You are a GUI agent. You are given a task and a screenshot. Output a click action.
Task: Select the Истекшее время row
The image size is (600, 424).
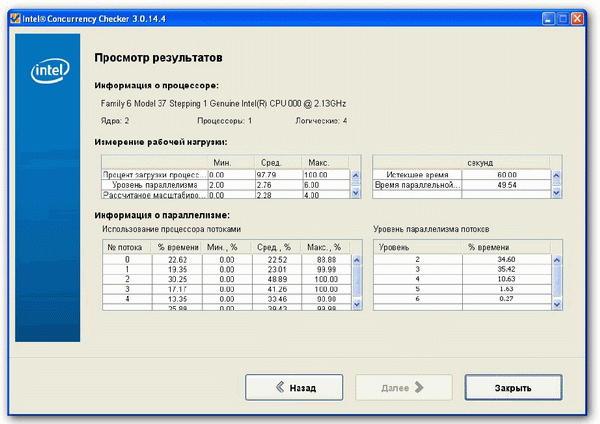point(462,175)
